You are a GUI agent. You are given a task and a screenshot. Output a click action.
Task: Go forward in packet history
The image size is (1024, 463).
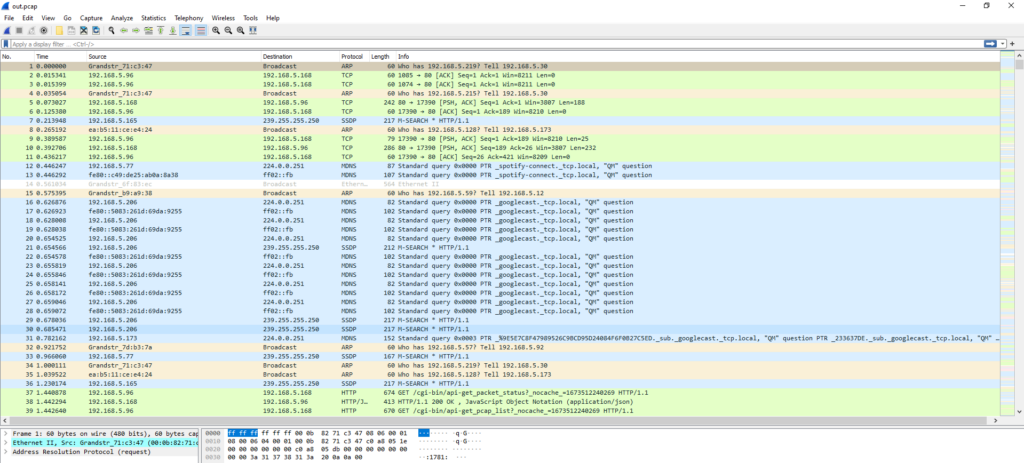click(x=136, y=30)
